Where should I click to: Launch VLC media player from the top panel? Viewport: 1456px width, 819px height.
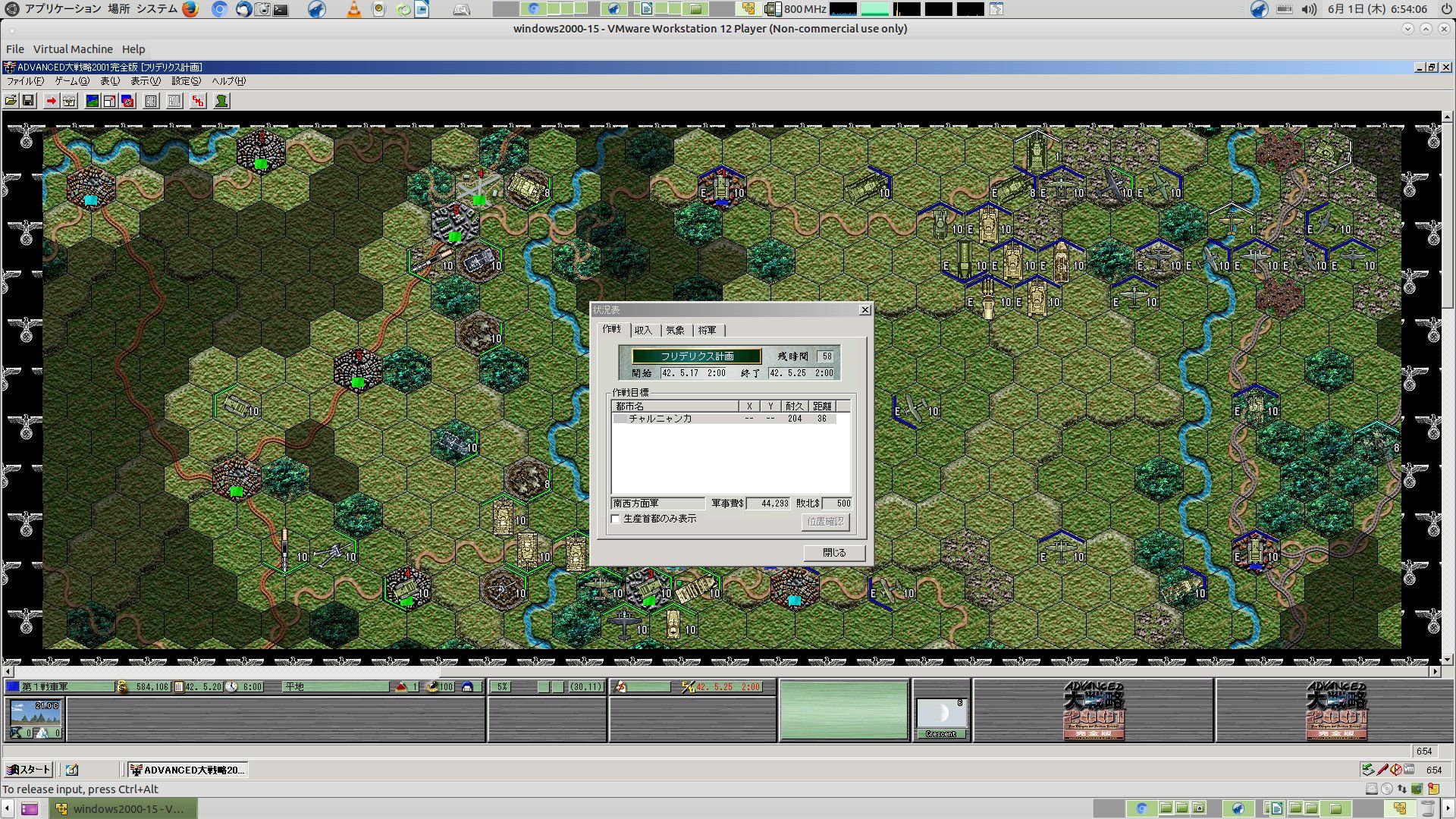pos(353,9)
